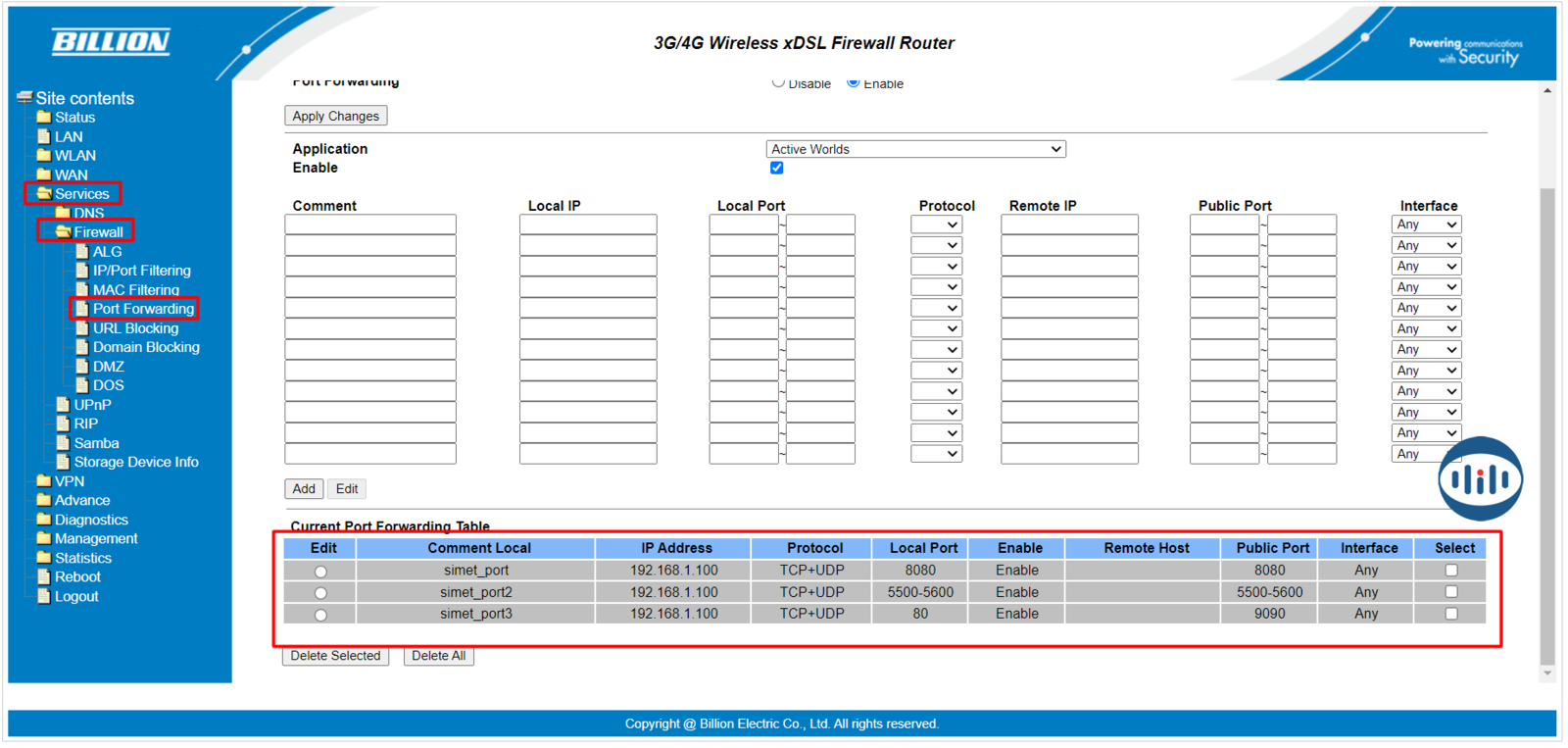This screenshot has width=1568, height=748.
Task: Open the first row Protocol dropdown
Action: 936,224
